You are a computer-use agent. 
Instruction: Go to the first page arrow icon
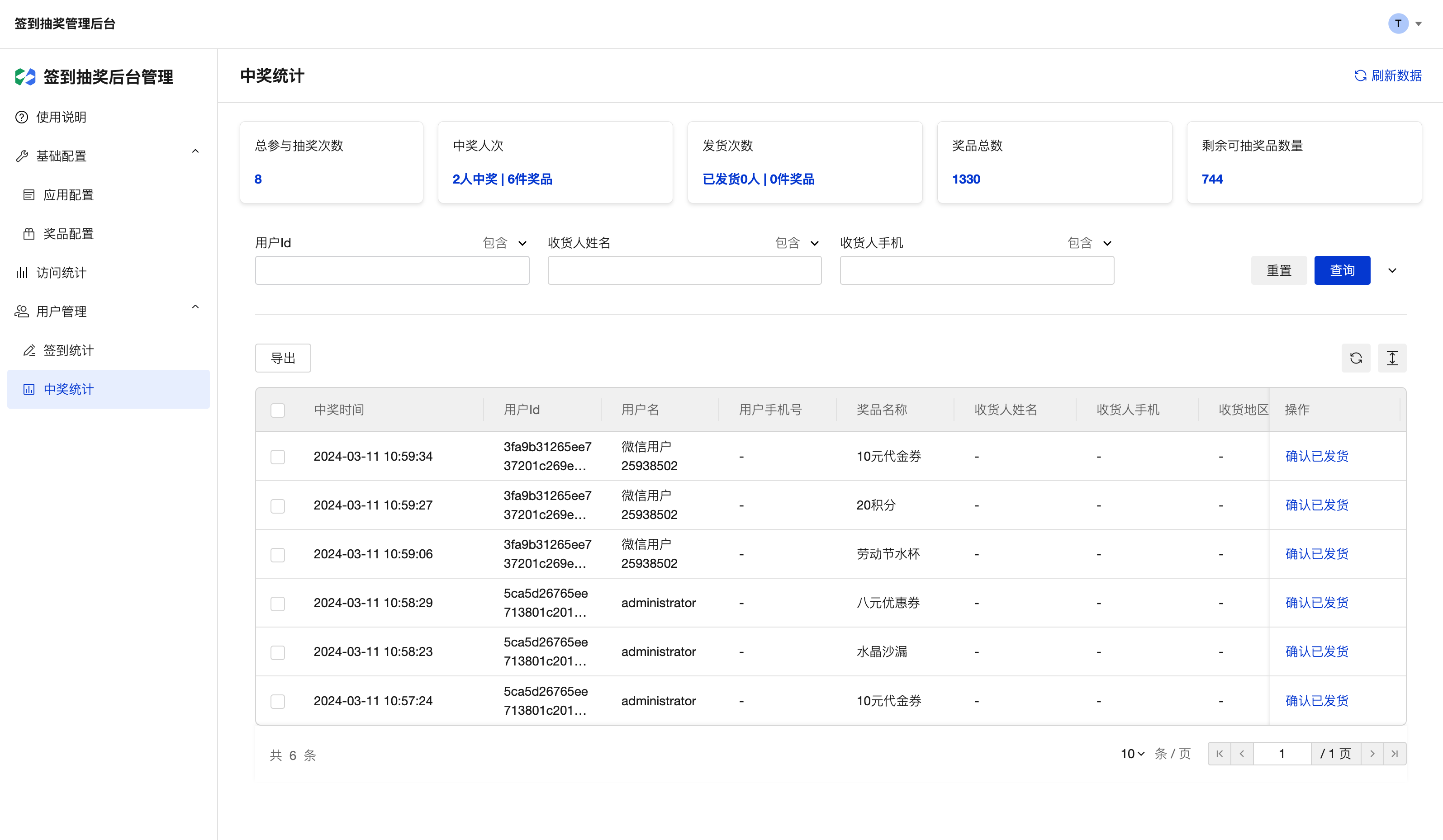click(x=1219, y=754)
